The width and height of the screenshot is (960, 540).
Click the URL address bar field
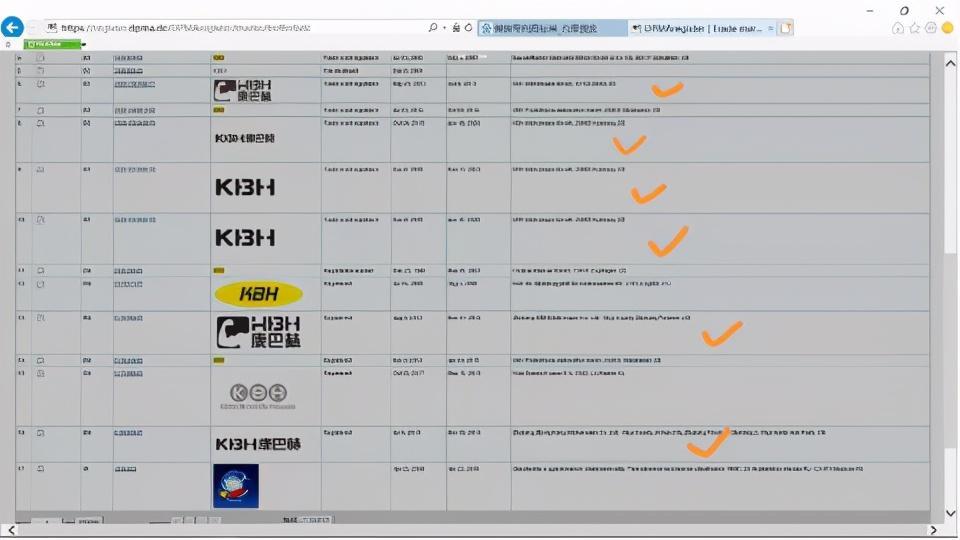pyautogui.click(x=230, y=28)
